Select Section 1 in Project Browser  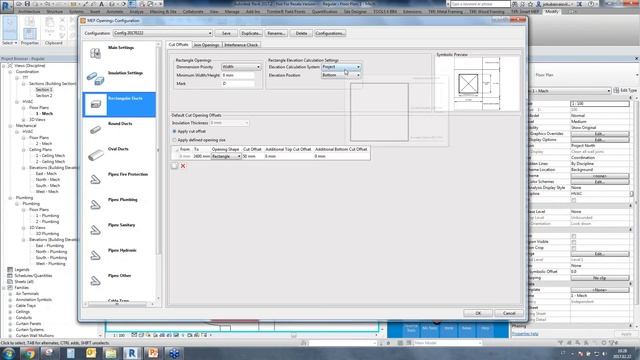click(x=44, y=89)
